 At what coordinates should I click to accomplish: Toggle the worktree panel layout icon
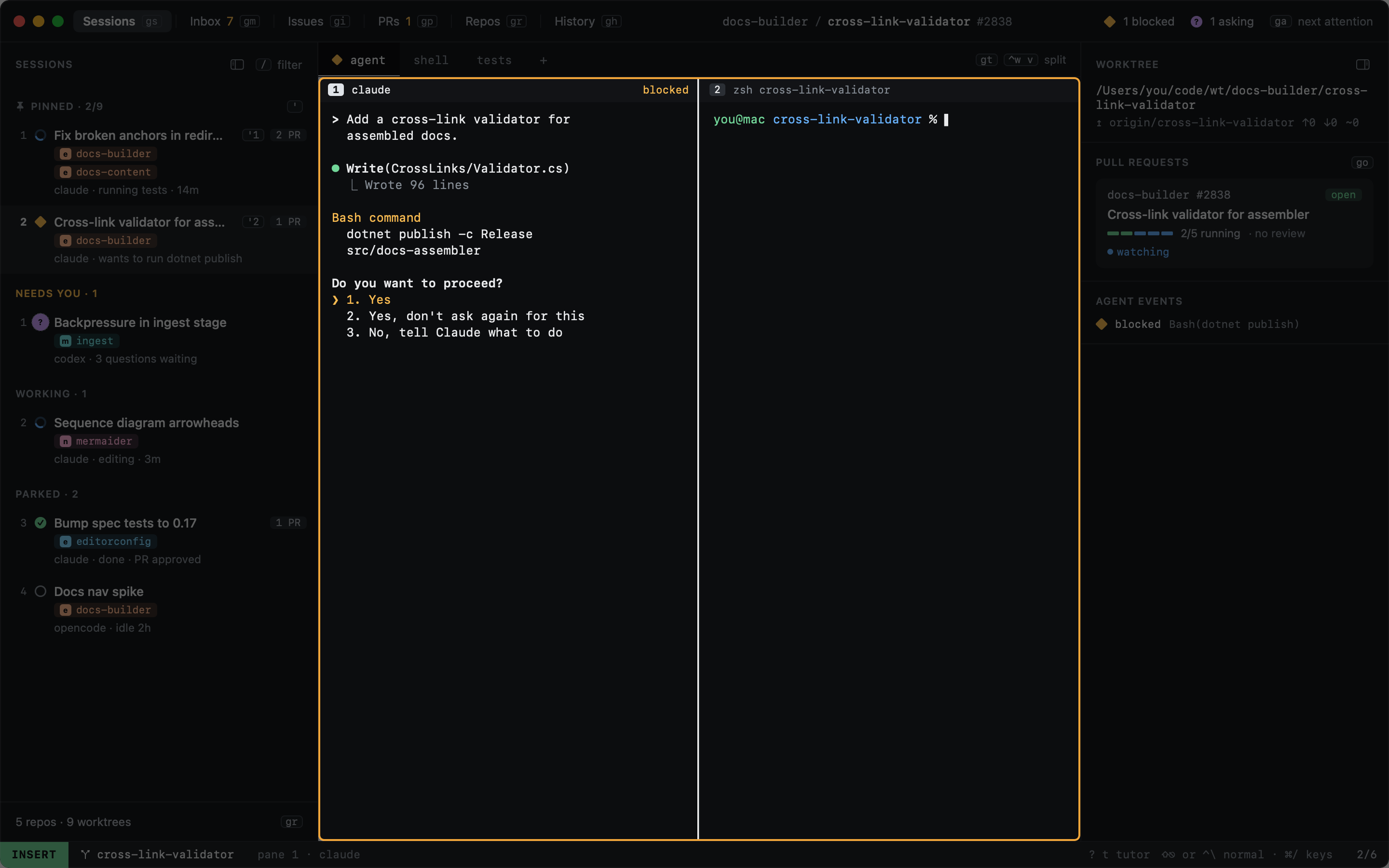pos(1362,64)
